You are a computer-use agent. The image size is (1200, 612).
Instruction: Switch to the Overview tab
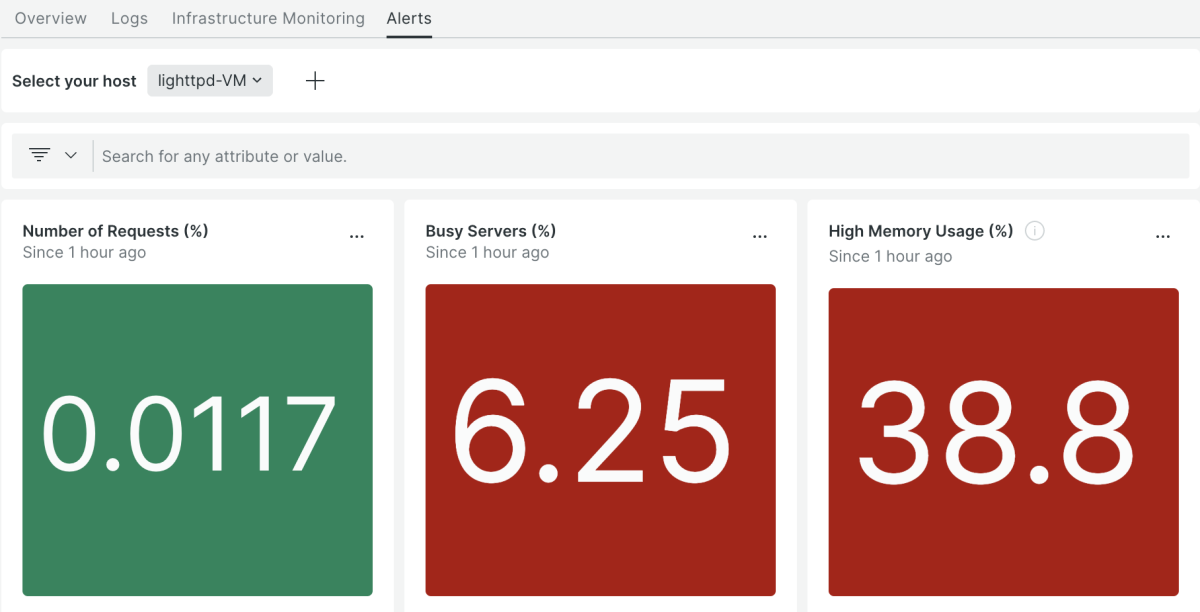click(51, 18)
